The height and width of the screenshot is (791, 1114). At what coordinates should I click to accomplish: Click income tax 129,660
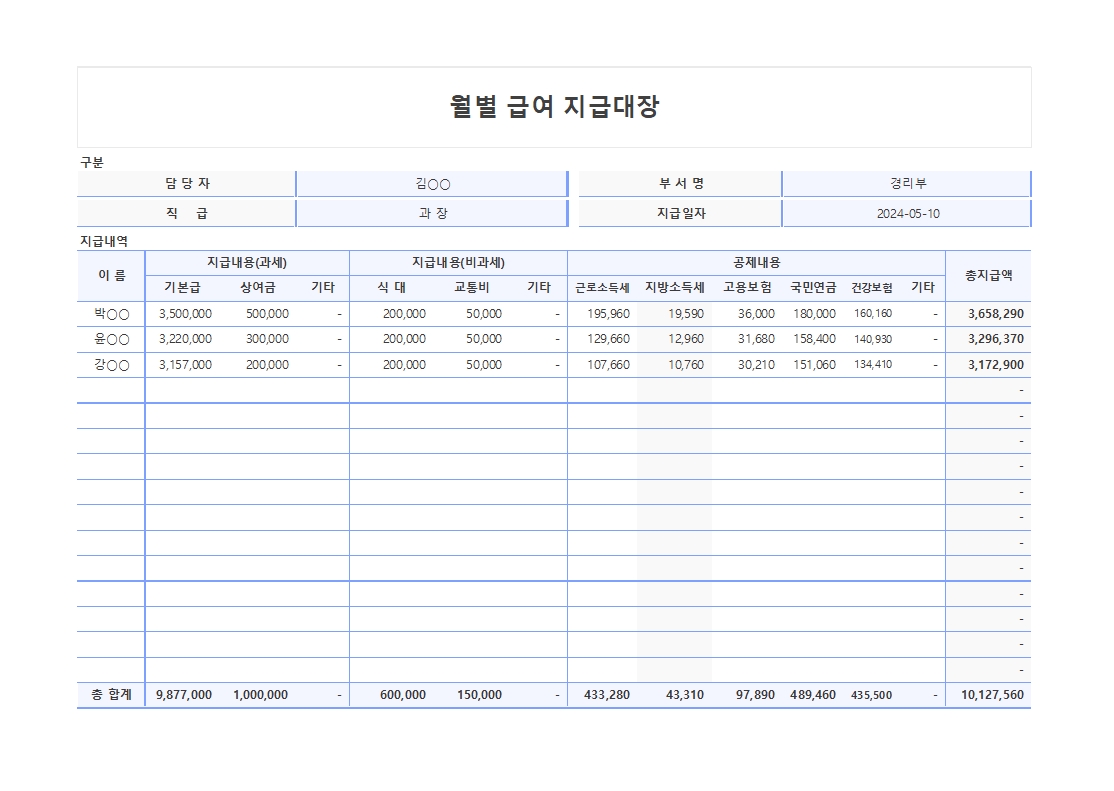(x=608, y=340)
